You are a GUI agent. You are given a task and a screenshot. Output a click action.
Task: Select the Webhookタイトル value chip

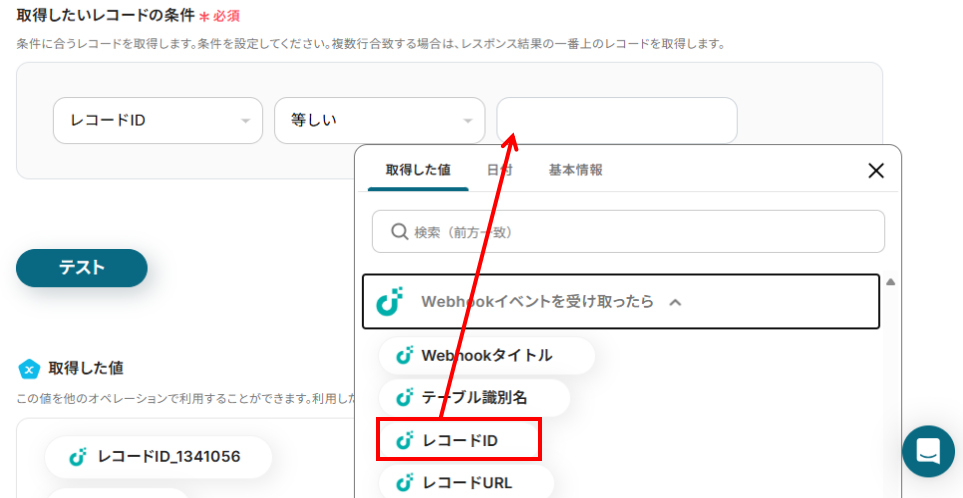(x=486, y=355)
